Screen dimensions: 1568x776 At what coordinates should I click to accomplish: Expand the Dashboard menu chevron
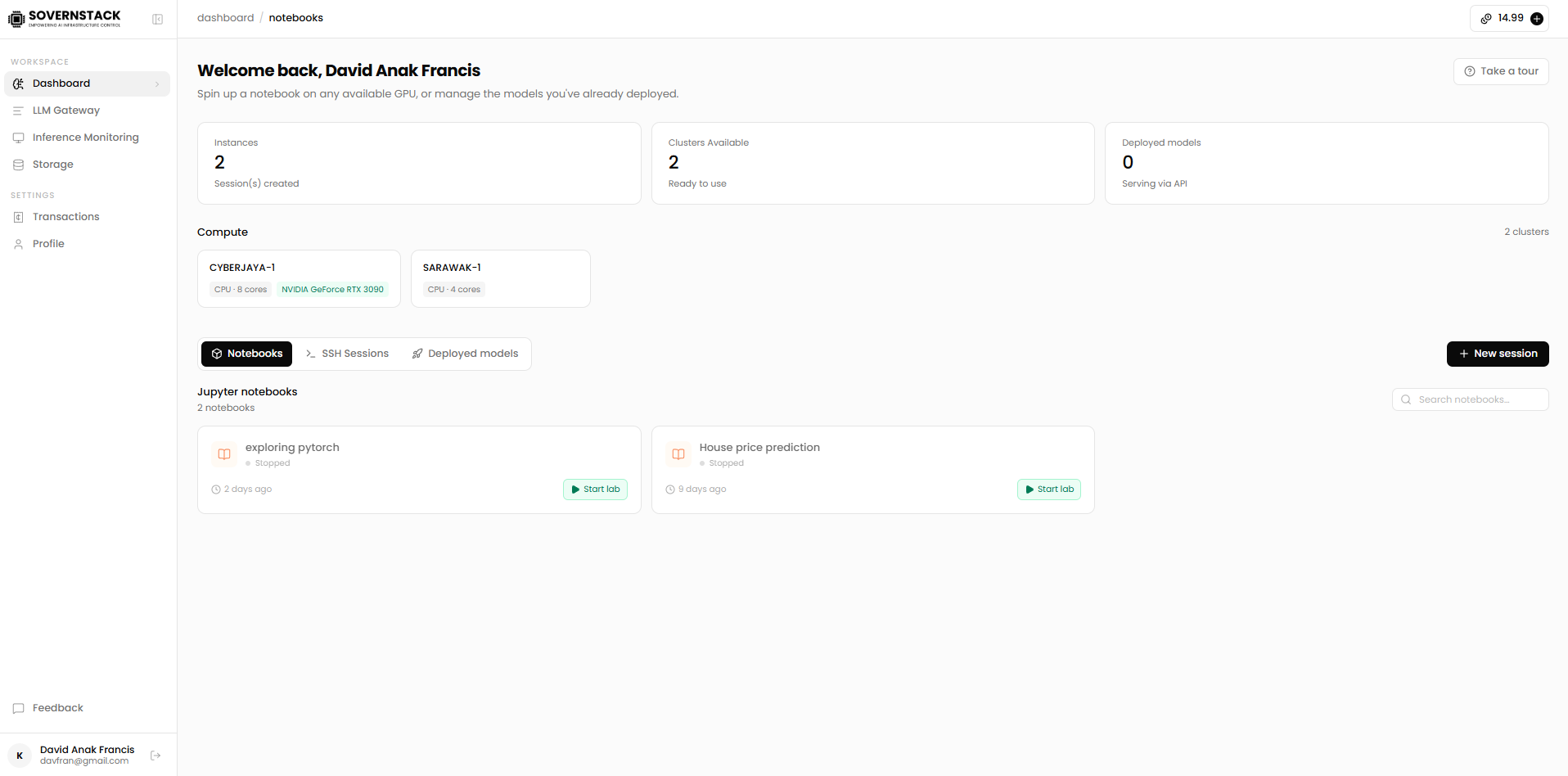coord(157,83)
